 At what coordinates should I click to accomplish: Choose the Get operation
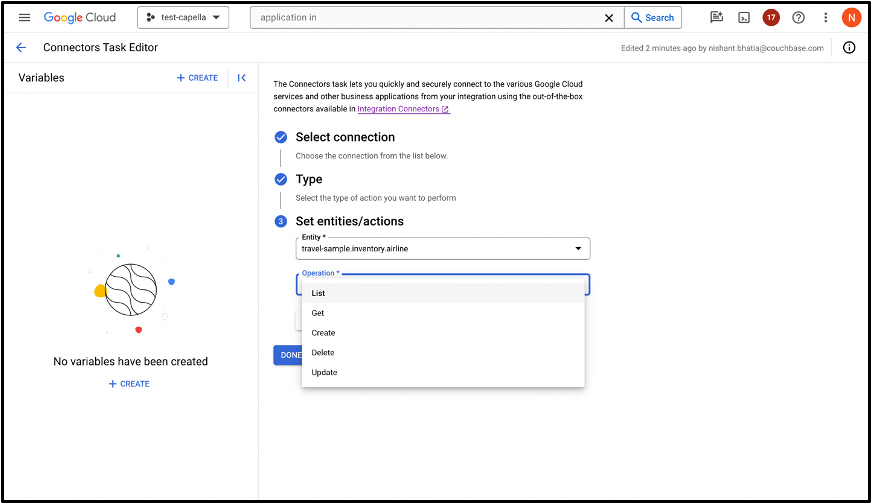pyautogui.click(x=443, y=313)
